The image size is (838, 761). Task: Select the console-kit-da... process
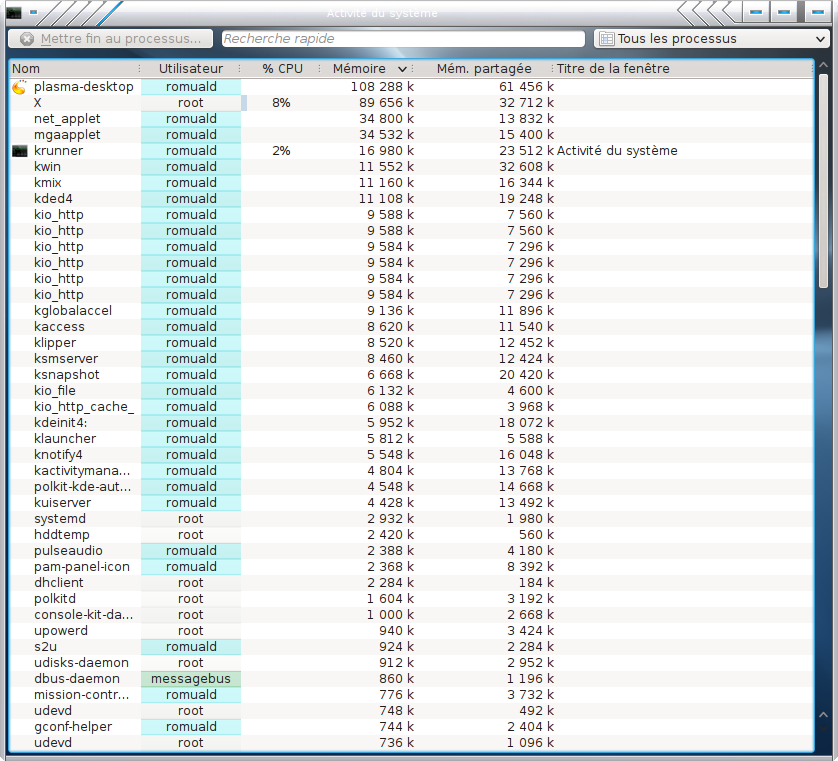(83, 616)
